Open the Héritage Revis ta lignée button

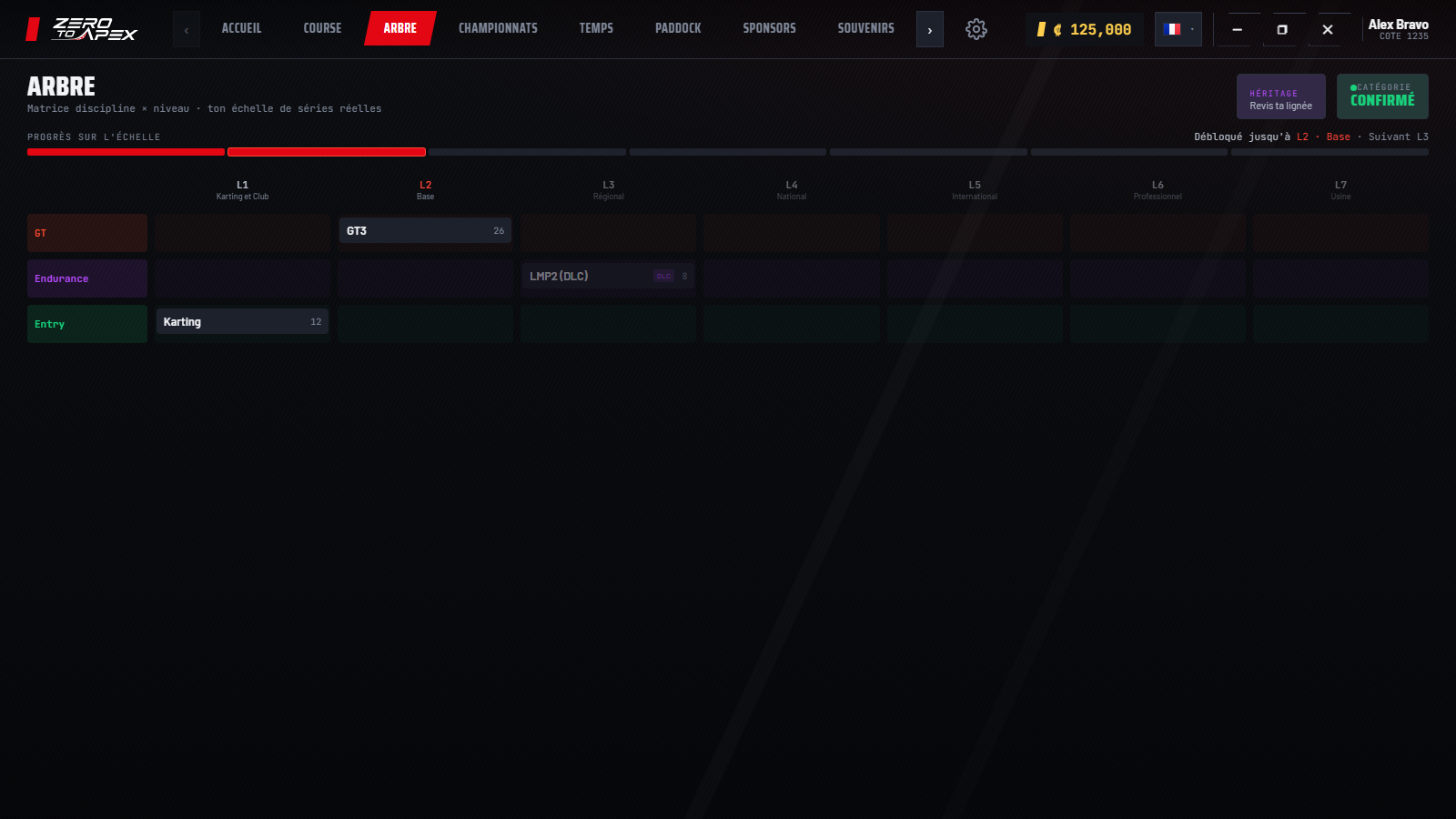click(1280, 96)
